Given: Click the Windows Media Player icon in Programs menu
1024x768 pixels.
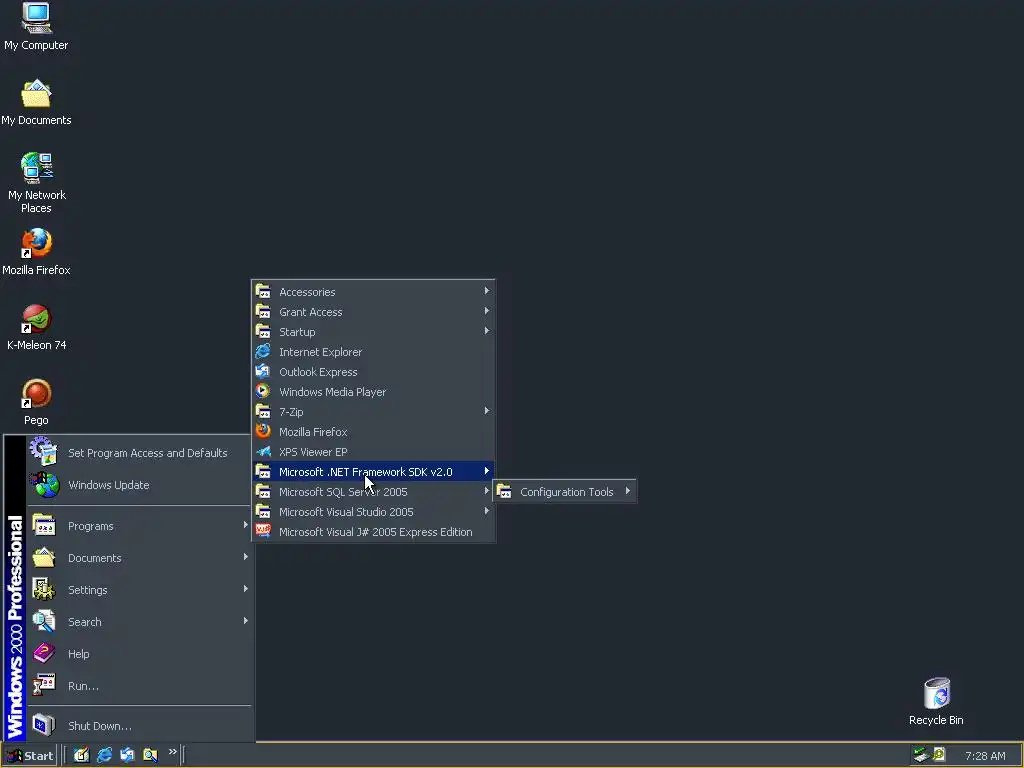Looking at the screenshot, I should pyautogui.click(x=263, y=391).
